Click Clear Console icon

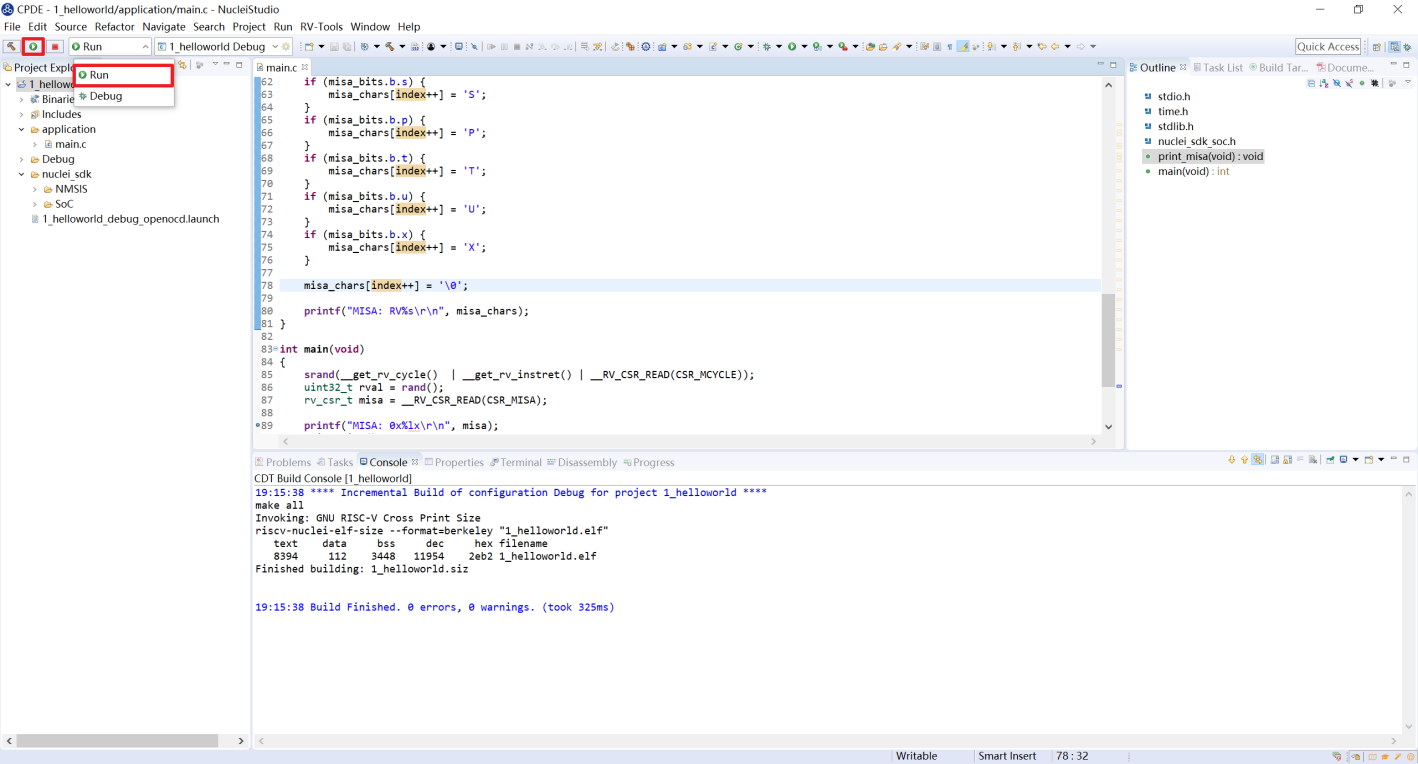pos(1312,460)
